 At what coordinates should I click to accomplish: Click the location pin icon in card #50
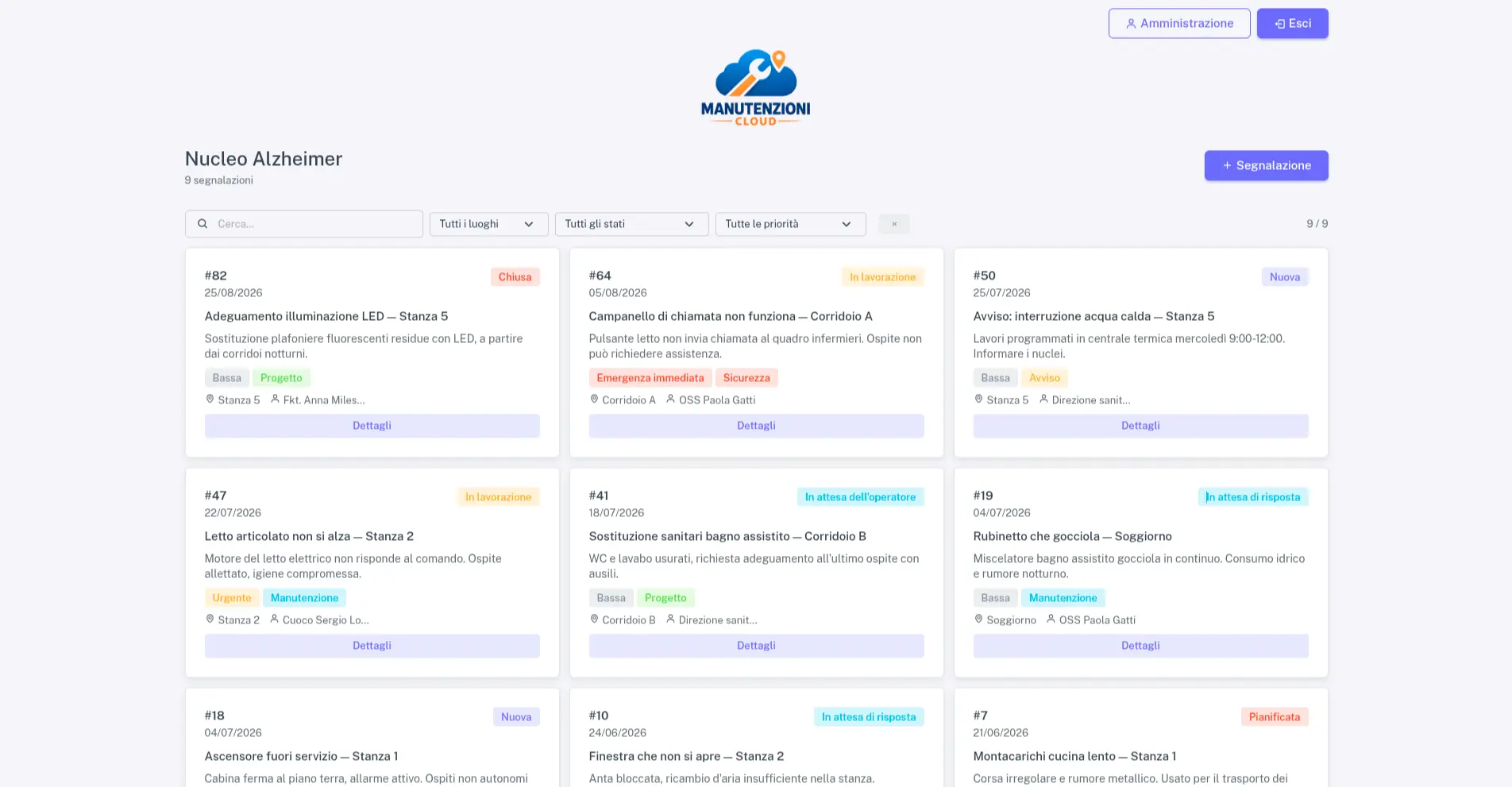tap(978, 399)
